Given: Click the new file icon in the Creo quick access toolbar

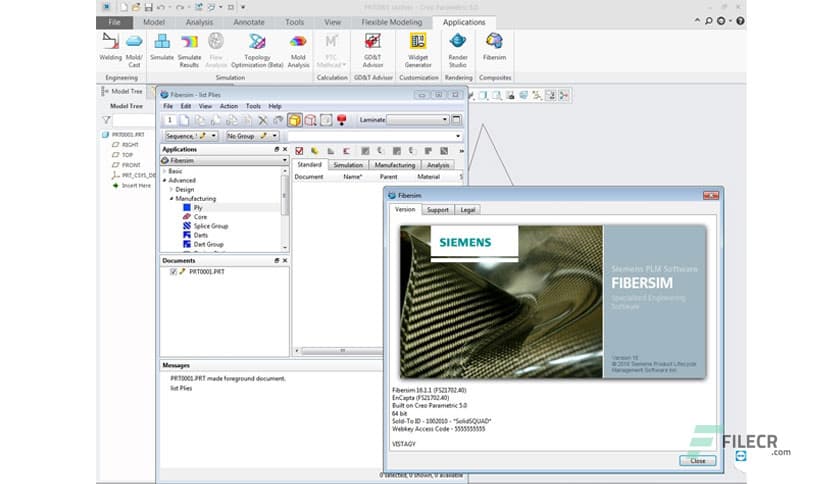Looking at the screenshot, I should pyautogui.click(x=124, y=7).
